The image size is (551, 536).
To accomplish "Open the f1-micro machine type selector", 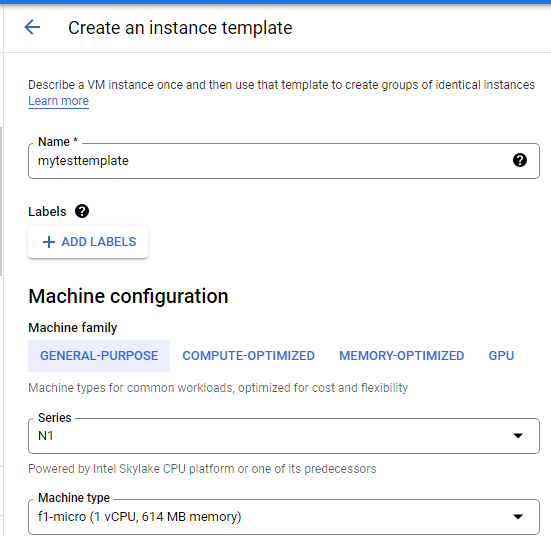I will point(284,517).
